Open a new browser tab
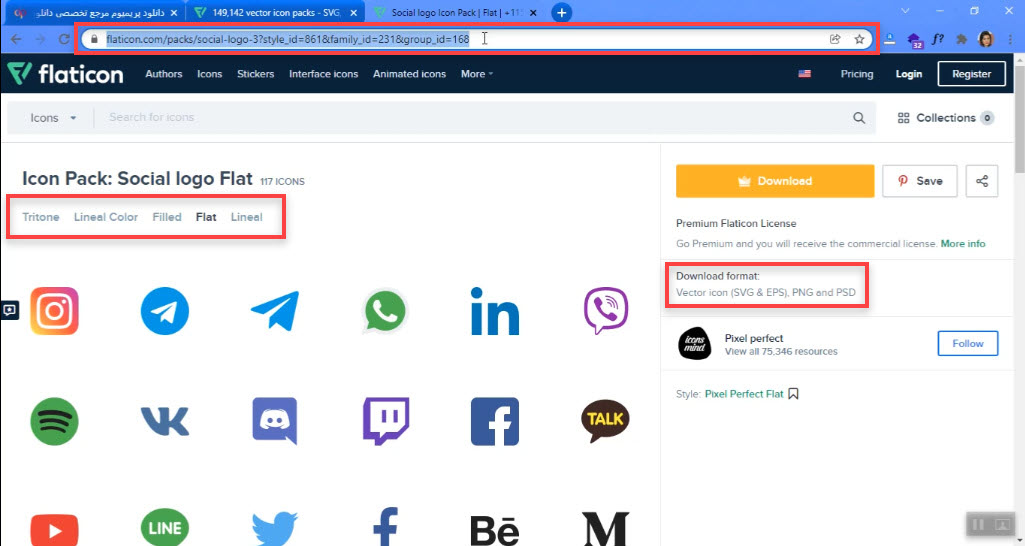The height and width of the screenshot is (546, 1025). [x=562, y=12]
